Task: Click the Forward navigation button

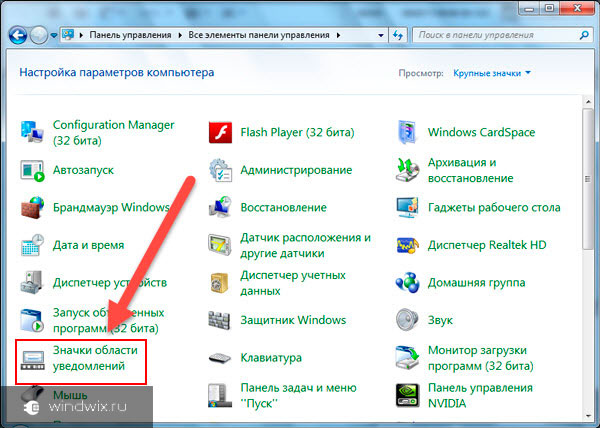Action: tap(39, 36)
